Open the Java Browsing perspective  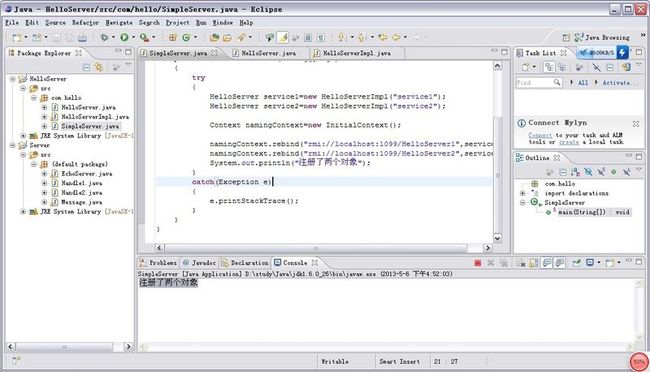click(x=602, y=37)
